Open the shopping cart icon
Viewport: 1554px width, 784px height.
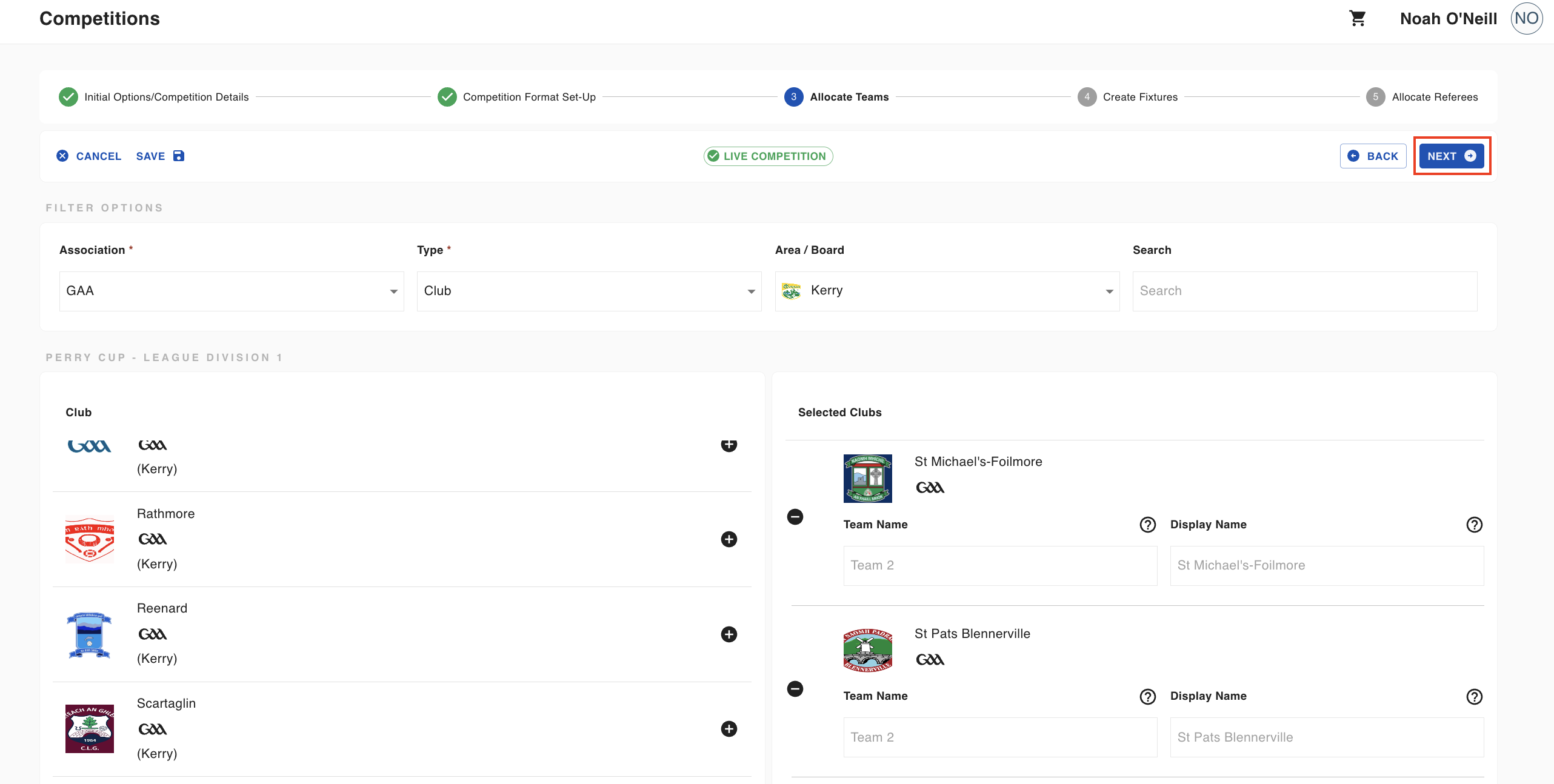[1358, 19]
